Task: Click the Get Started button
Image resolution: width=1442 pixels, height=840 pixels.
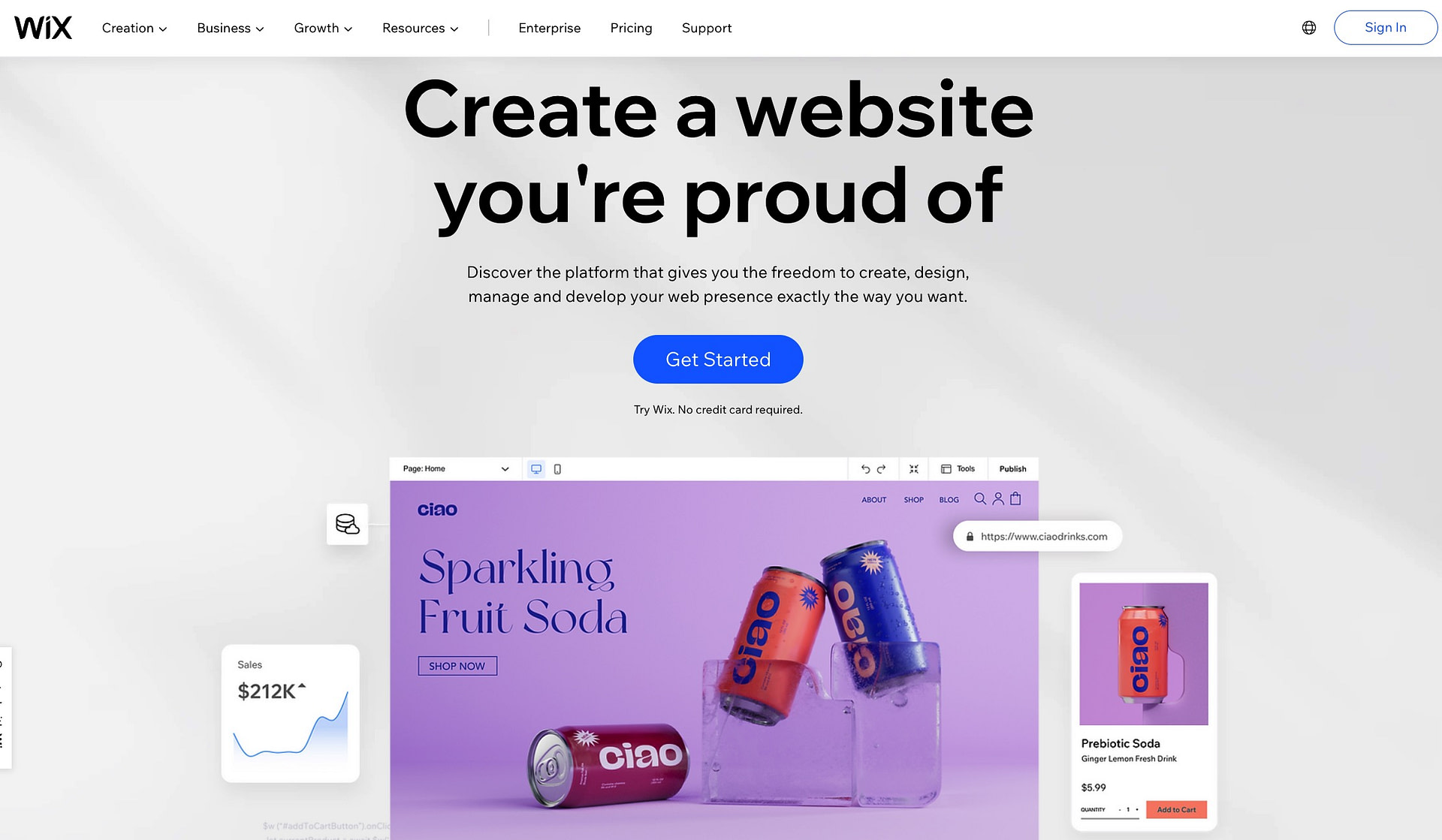Action: pyautogui.click(x=718, y=358)
